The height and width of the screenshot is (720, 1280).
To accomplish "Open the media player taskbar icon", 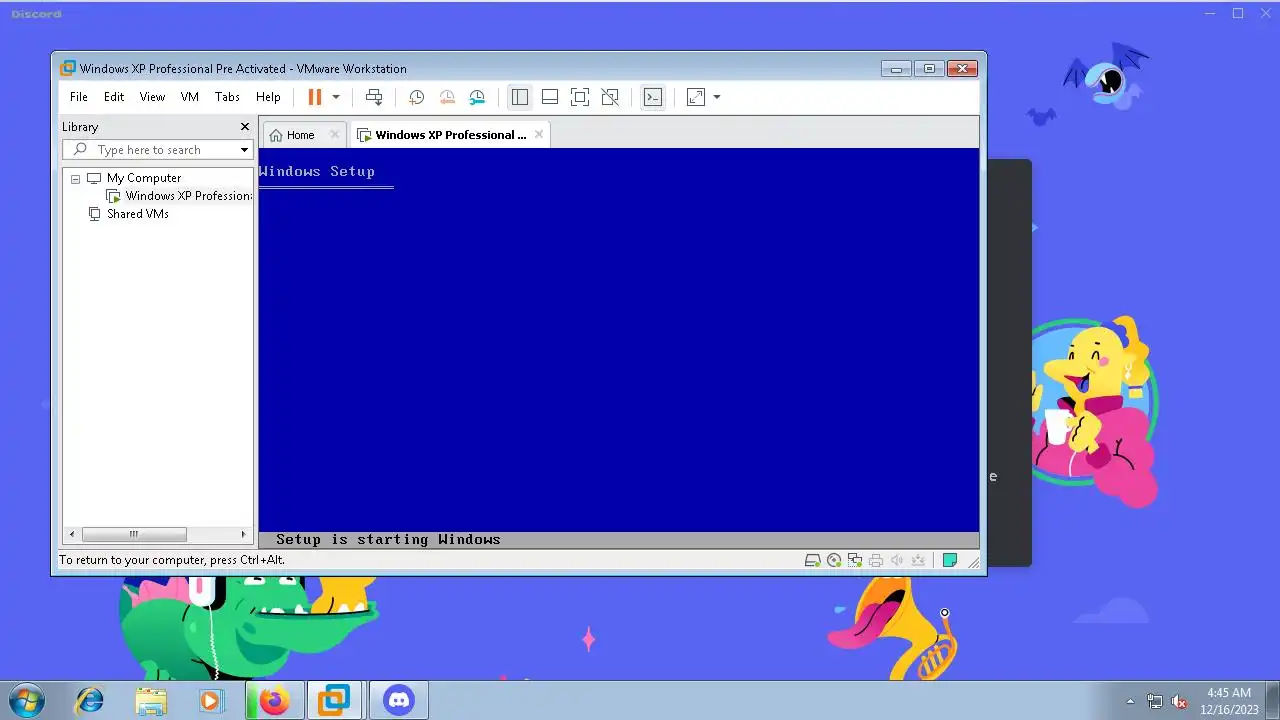I will [211, 700].
